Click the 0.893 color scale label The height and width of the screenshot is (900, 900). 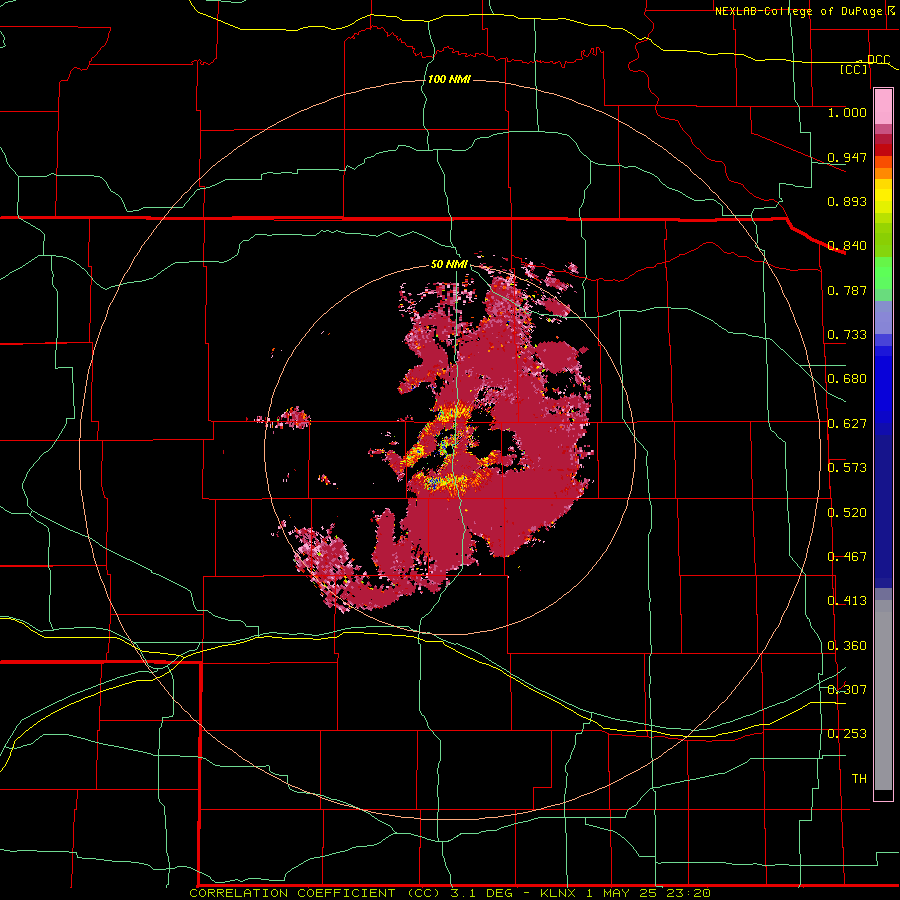pyautogui.click(x=847, y=201)
